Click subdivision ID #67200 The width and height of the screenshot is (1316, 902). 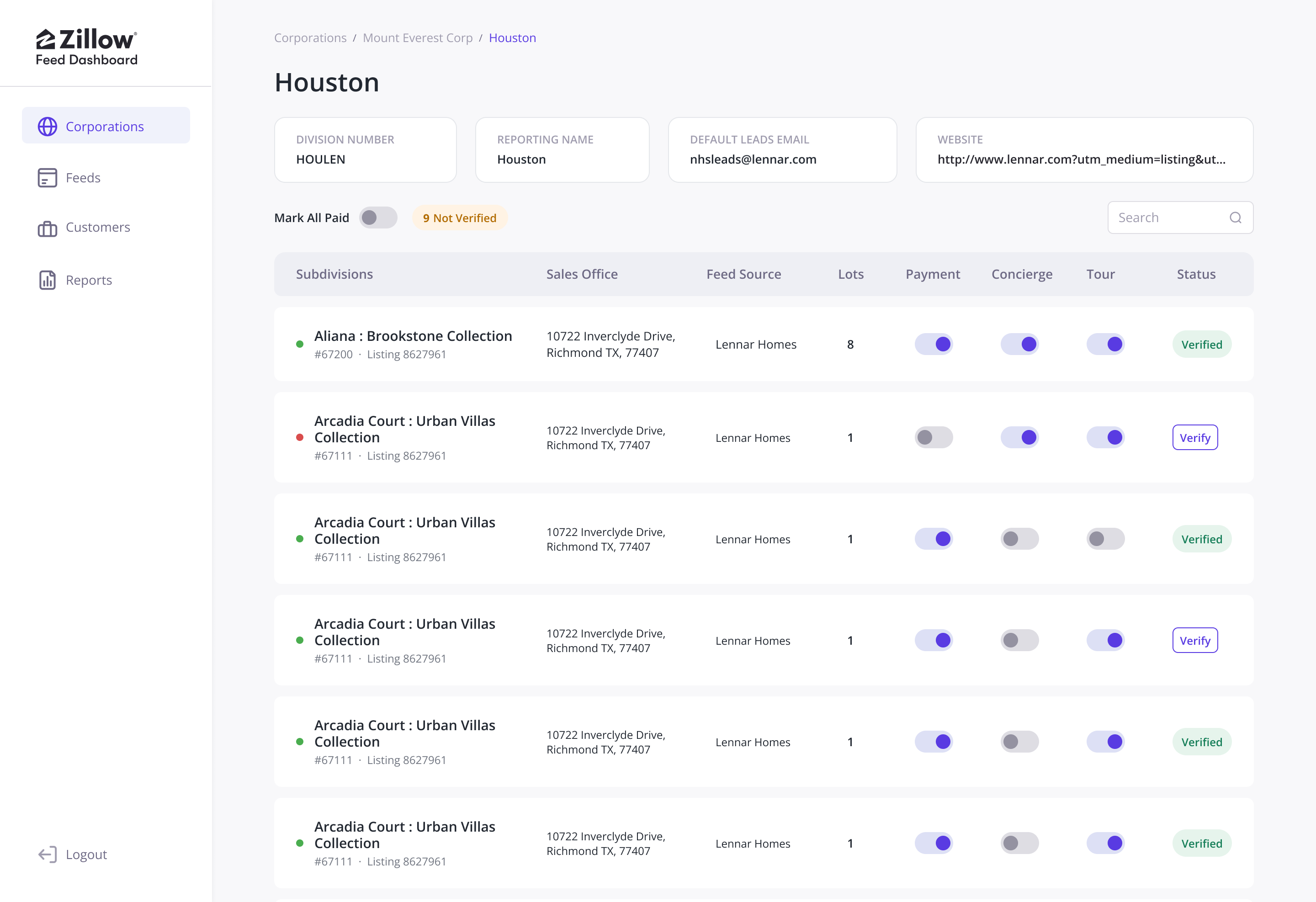pyautogui.click(x=334, y=355)
